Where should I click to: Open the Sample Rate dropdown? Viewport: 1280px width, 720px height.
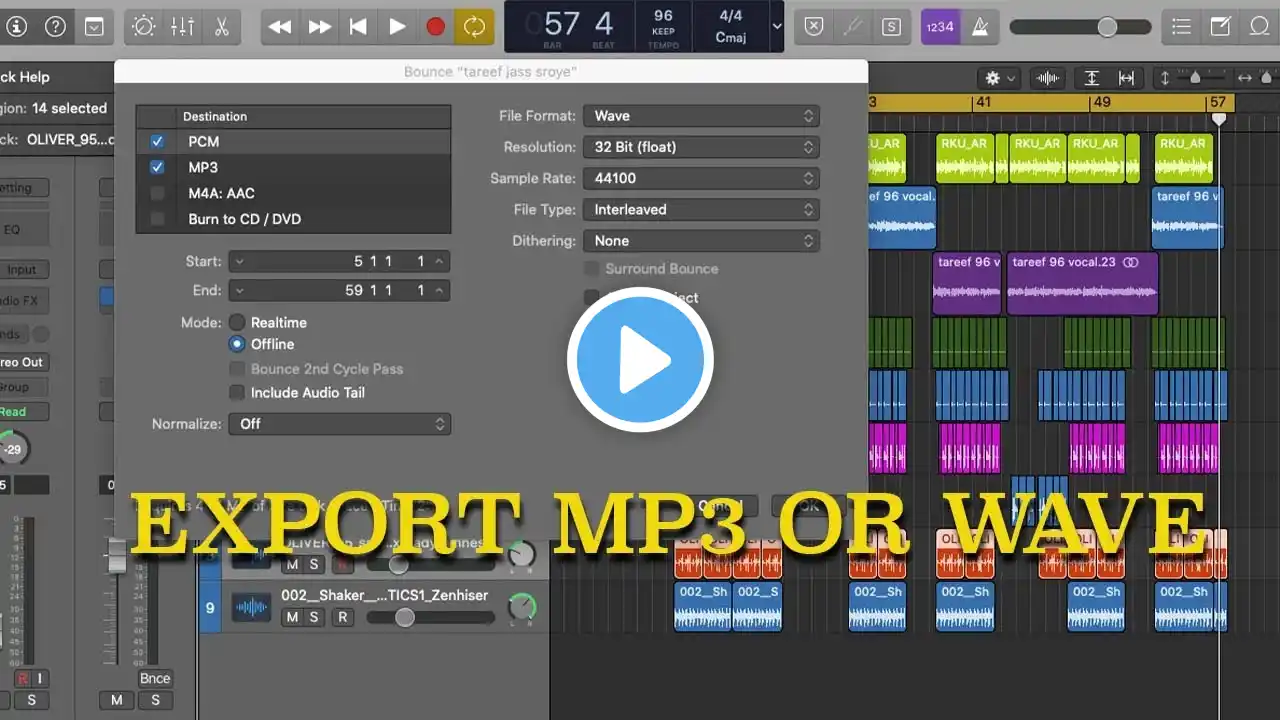pyautogui.click(x=700, y=178)
